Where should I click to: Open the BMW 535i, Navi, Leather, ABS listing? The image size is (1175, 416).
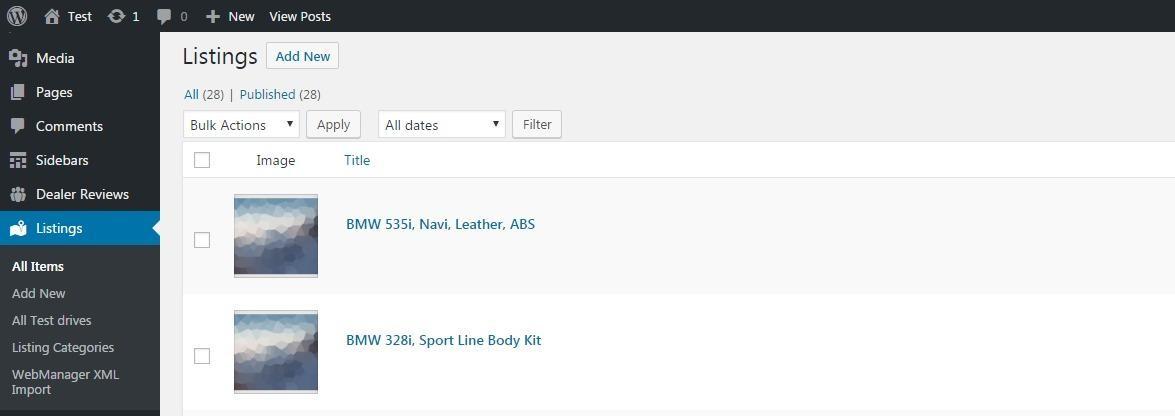(x=440, y=224)
